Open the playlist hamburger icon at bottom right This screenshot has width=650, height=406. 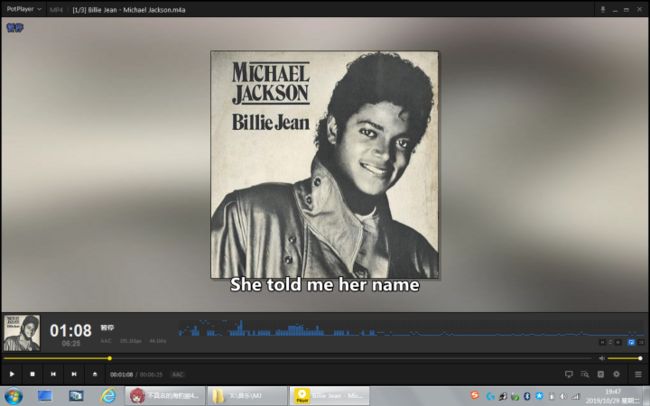pos(638,374)
